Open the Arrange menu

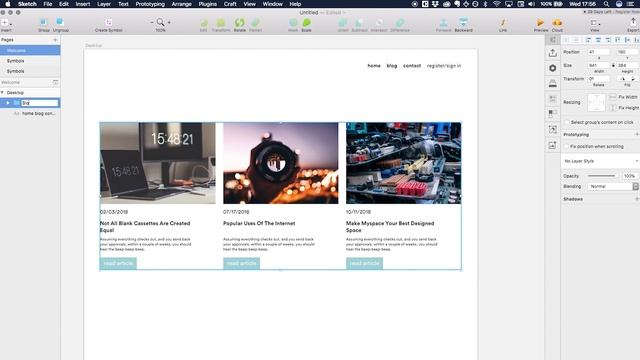point(182,4)
